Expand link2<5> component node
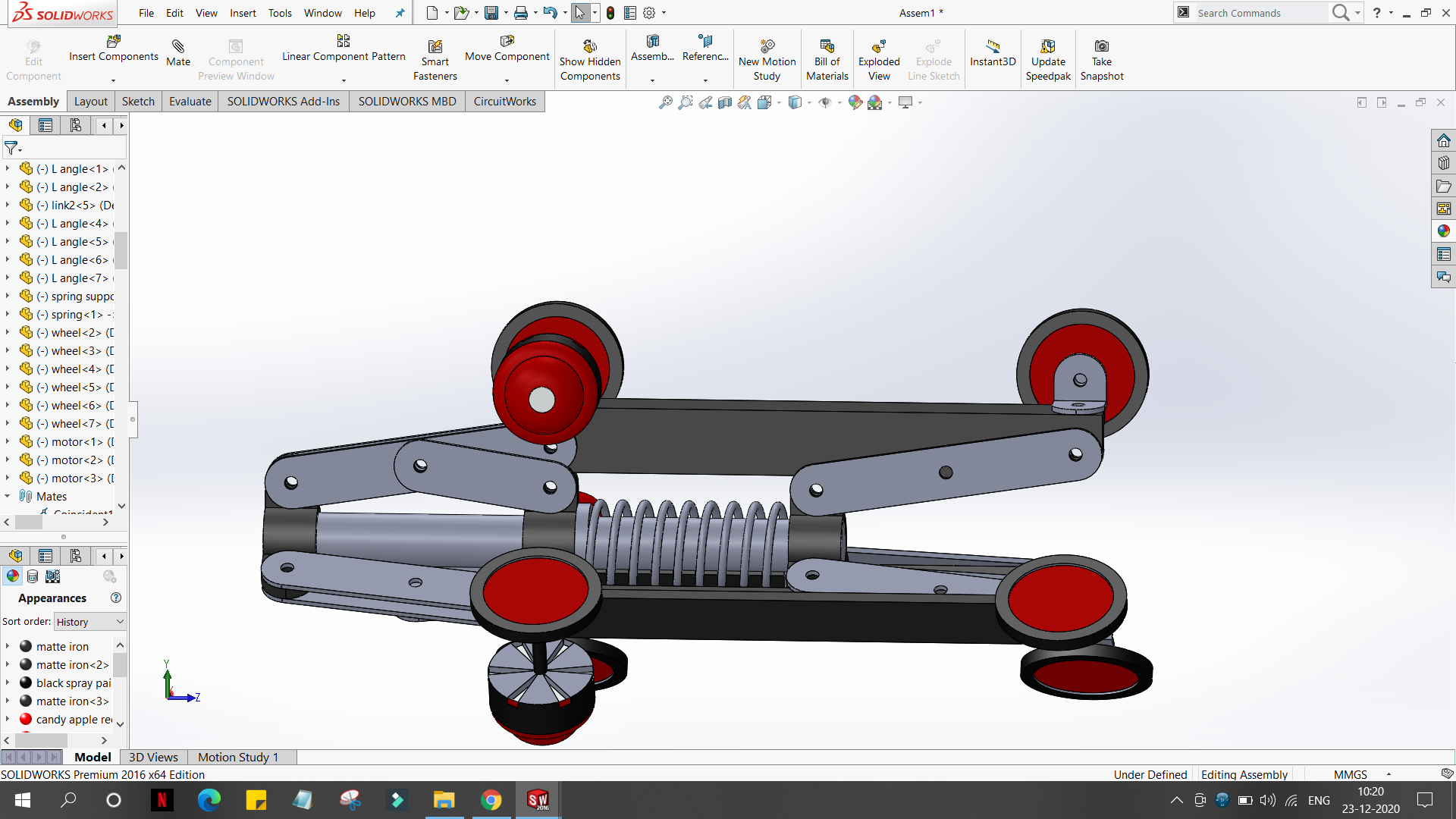Screen dimensions: 1456x819 click(8, 205)
